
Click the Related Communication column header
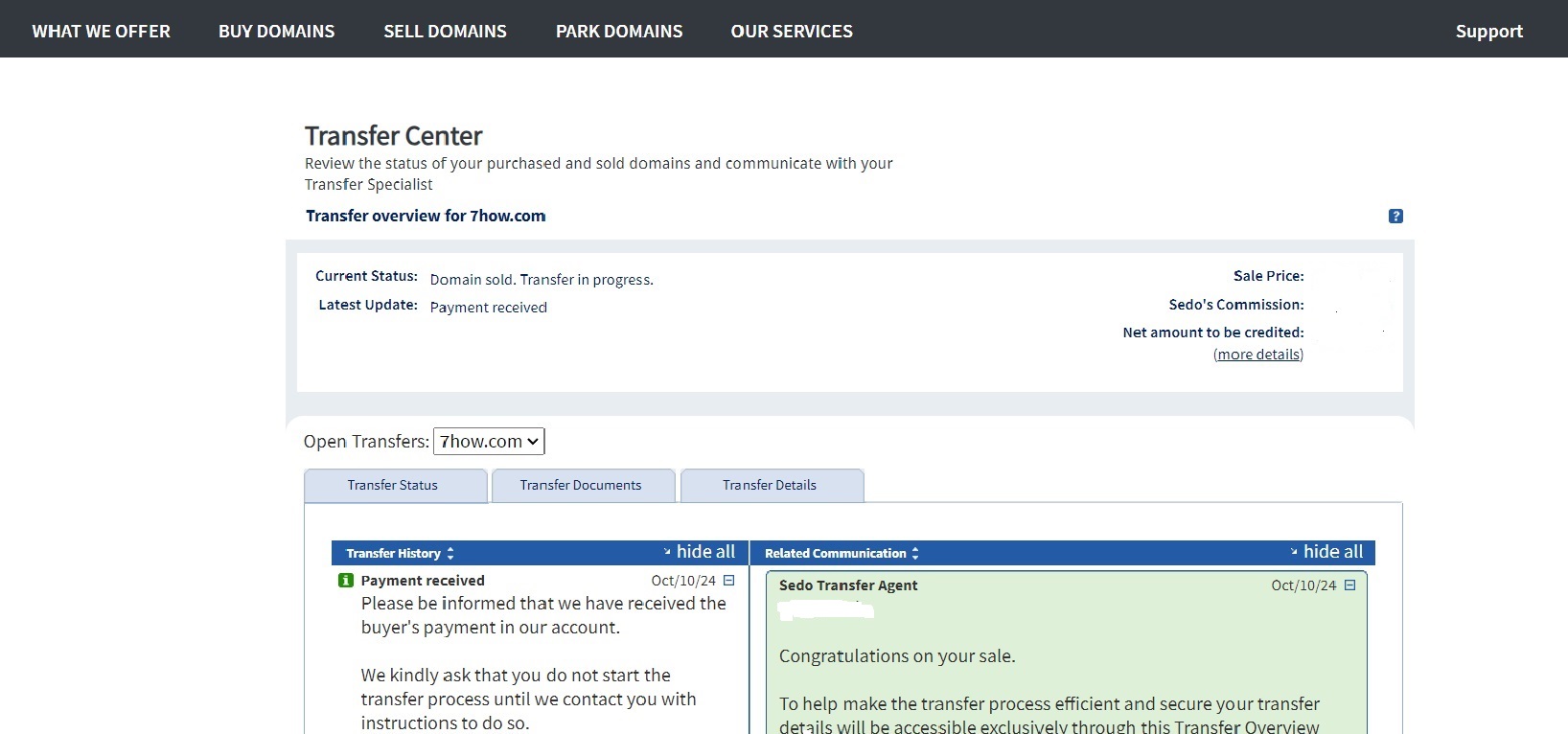[x=835, y=554]
